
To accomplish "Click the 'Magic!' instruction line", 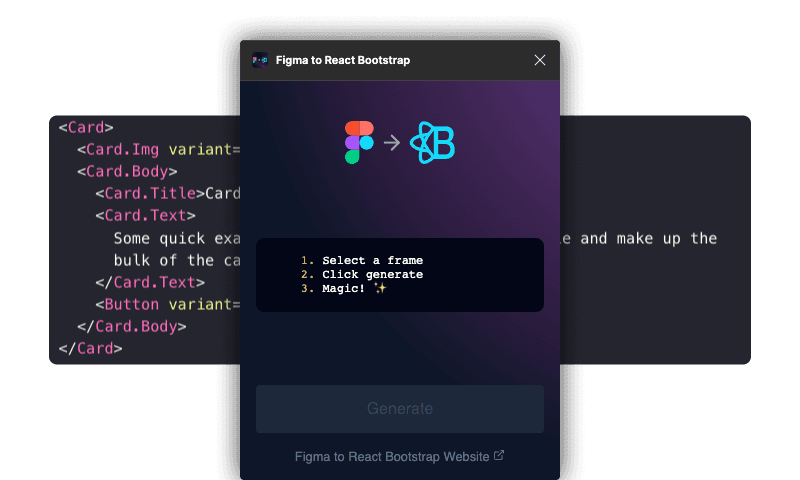I will (x=343, y=289).
